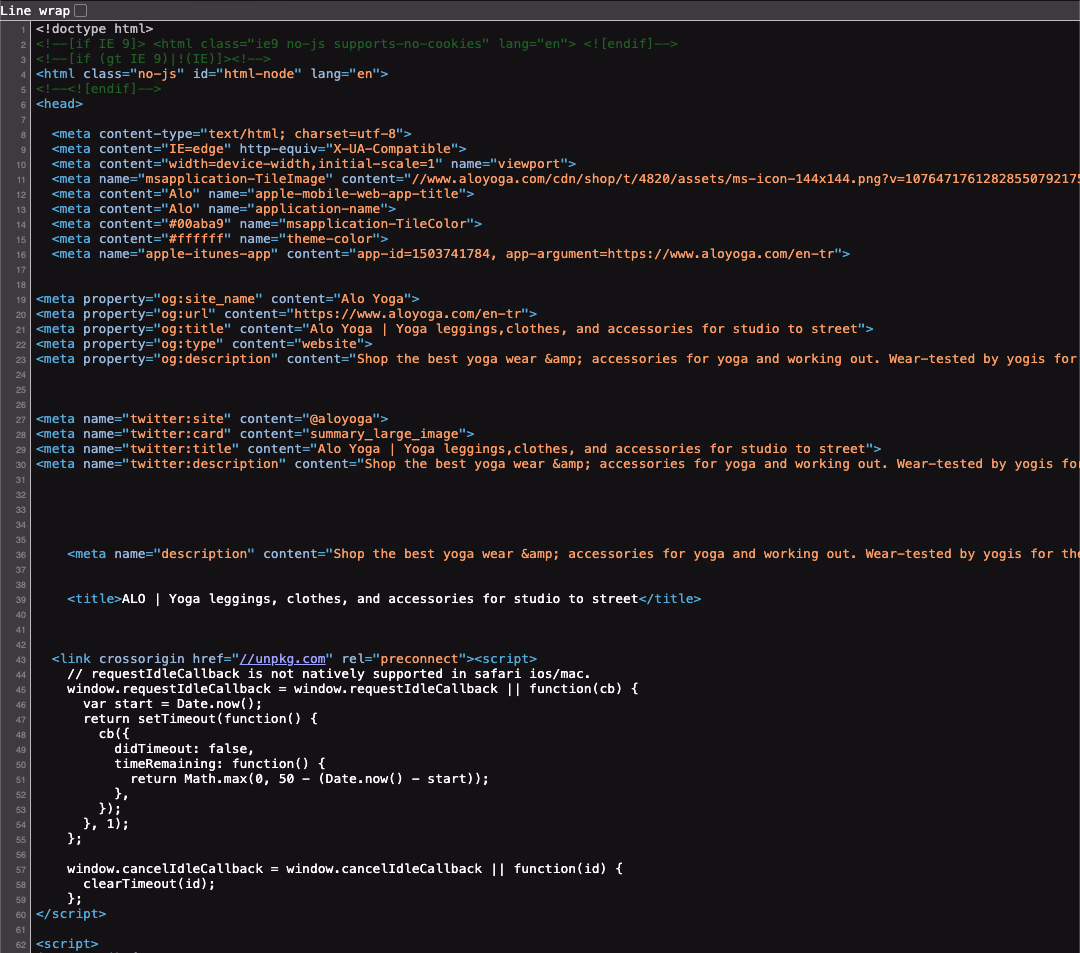Click the <head> tag on line 6

point(59,104)
